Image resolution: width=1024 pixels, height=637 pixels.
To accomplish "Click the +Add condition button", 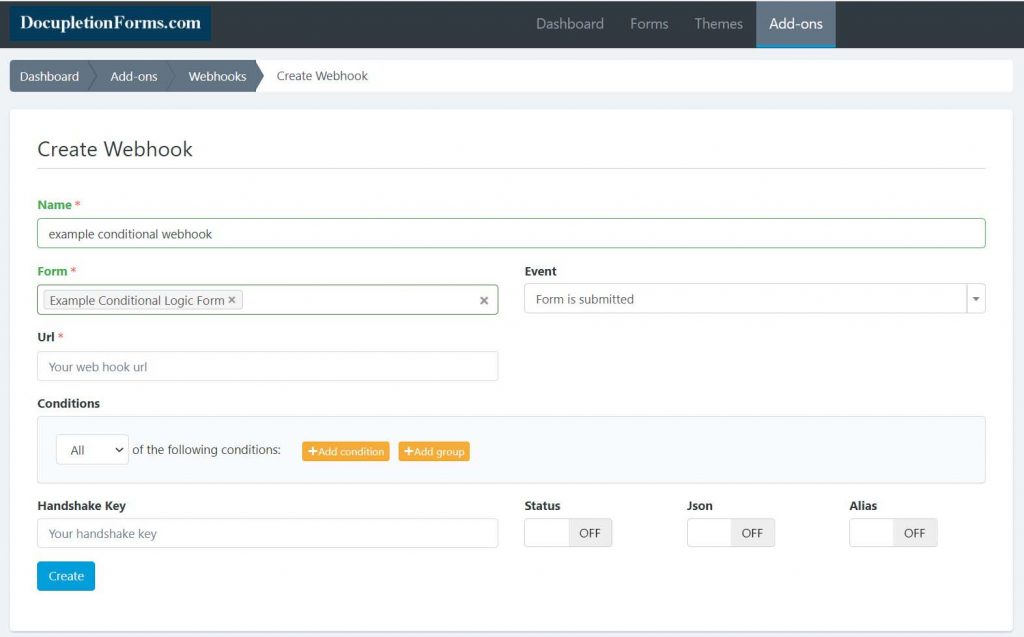I will 345,451.
